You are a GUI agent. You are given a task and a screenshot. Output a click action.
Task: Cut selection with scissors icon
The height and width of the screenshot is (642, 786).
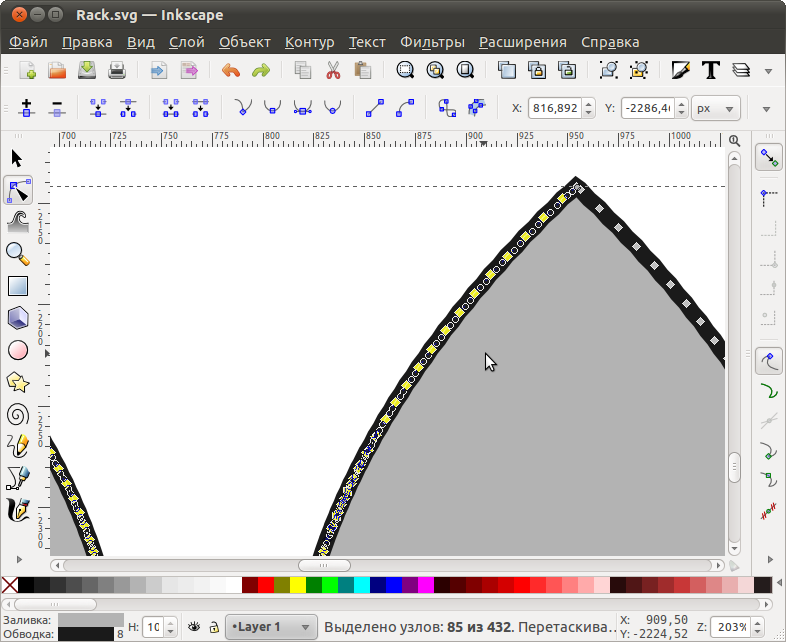[333, 70]
